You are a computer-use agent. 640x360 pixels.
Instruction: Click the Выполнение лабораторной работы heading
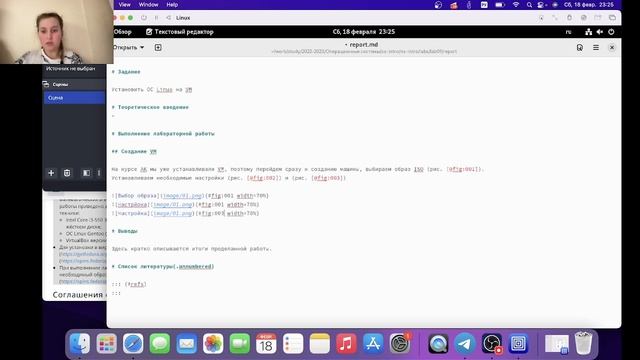163,134
